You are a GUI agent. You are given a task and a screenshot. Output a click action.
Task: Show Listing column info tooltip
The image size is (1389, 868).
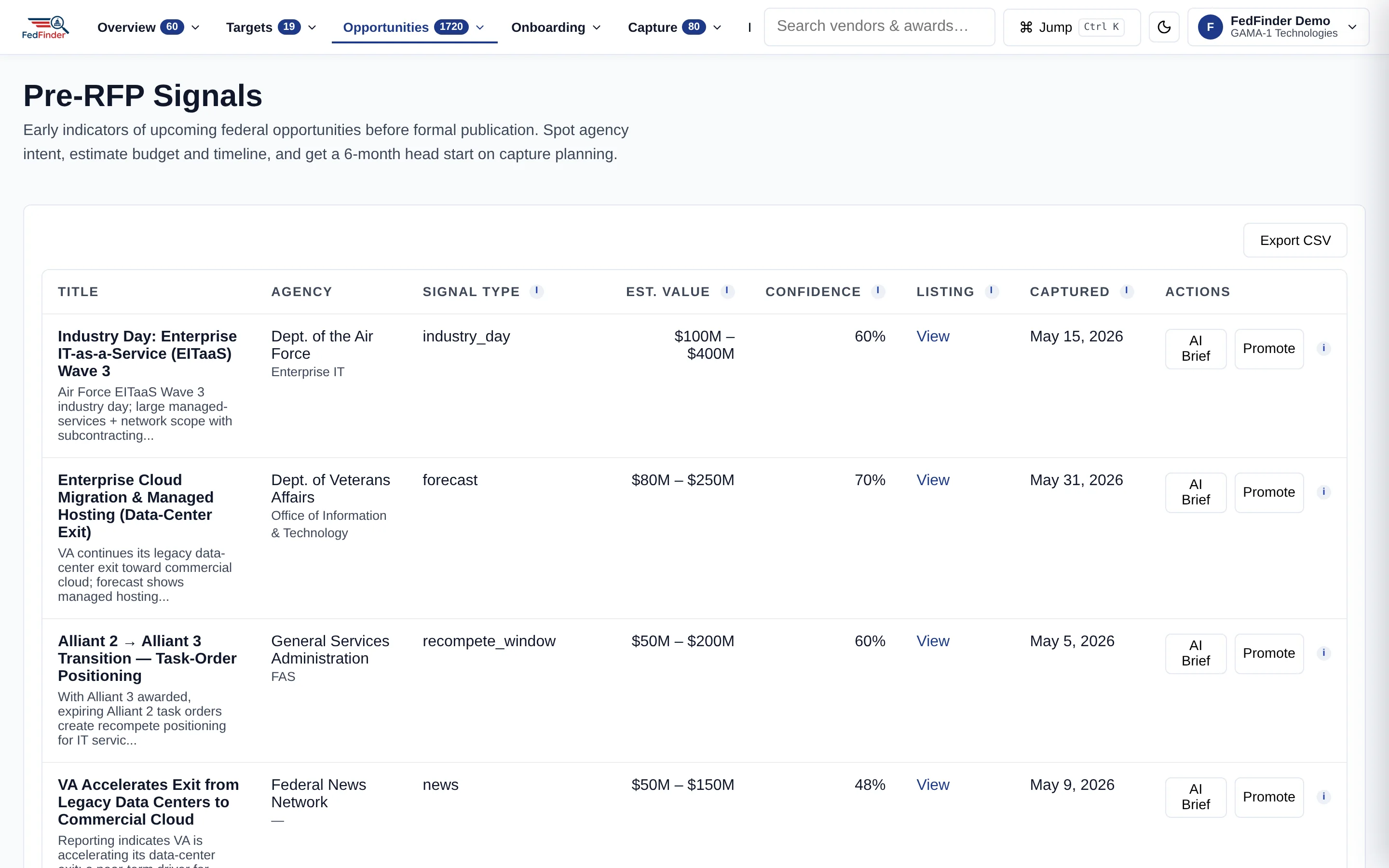click(x=991, y=291)
